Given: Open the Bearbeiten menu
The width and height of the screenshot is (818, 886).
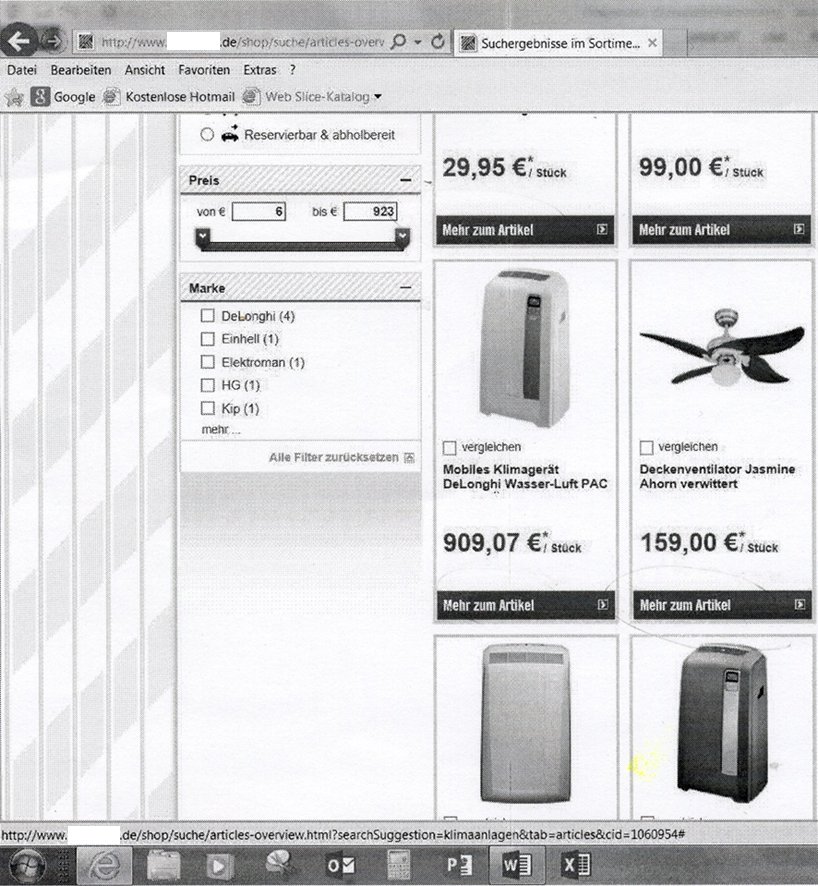Looking at the screenshot, I should [81, 70].
